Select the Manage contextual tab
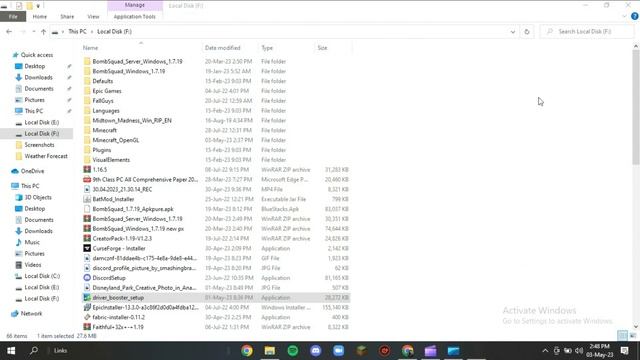Screen dimensions: 640x360 (x=135, y=5)
